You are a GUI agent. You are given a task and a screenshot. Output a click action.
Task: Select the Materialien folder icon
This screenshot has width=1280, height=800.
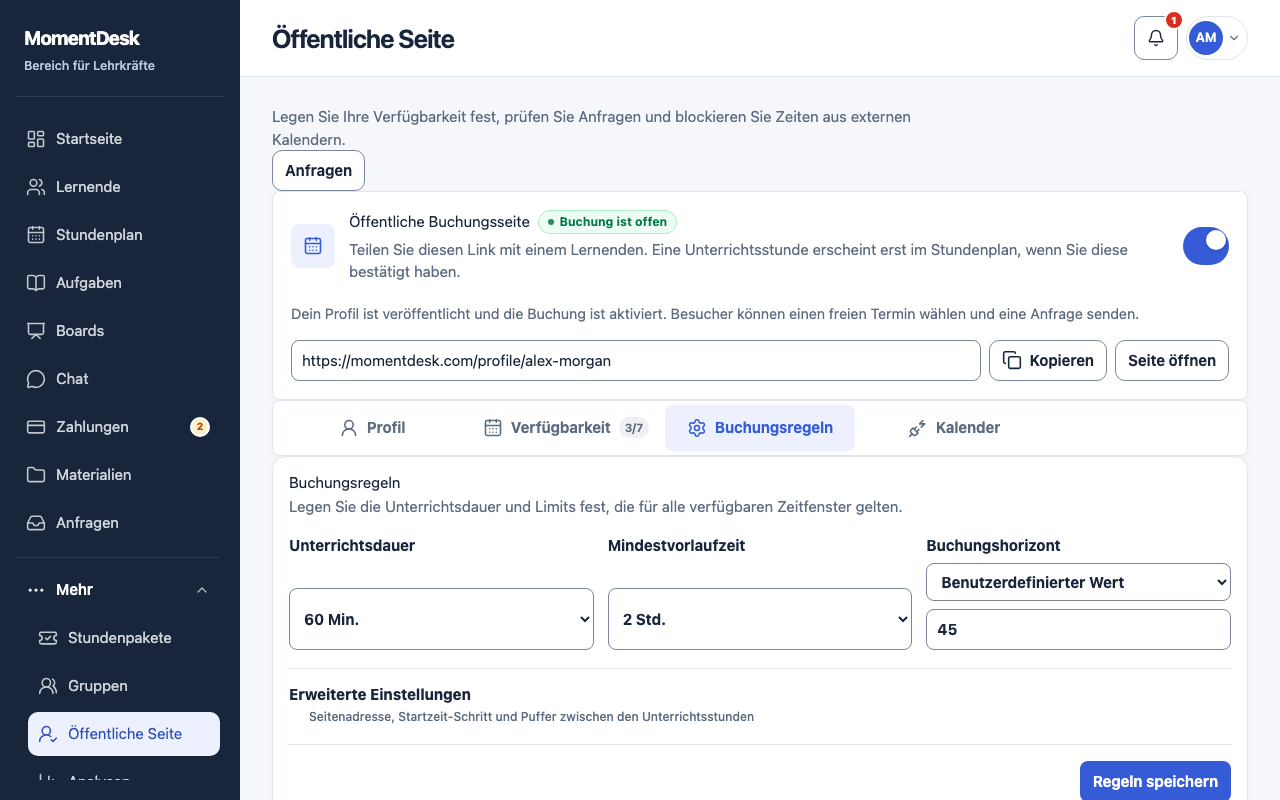pos(36,475)
